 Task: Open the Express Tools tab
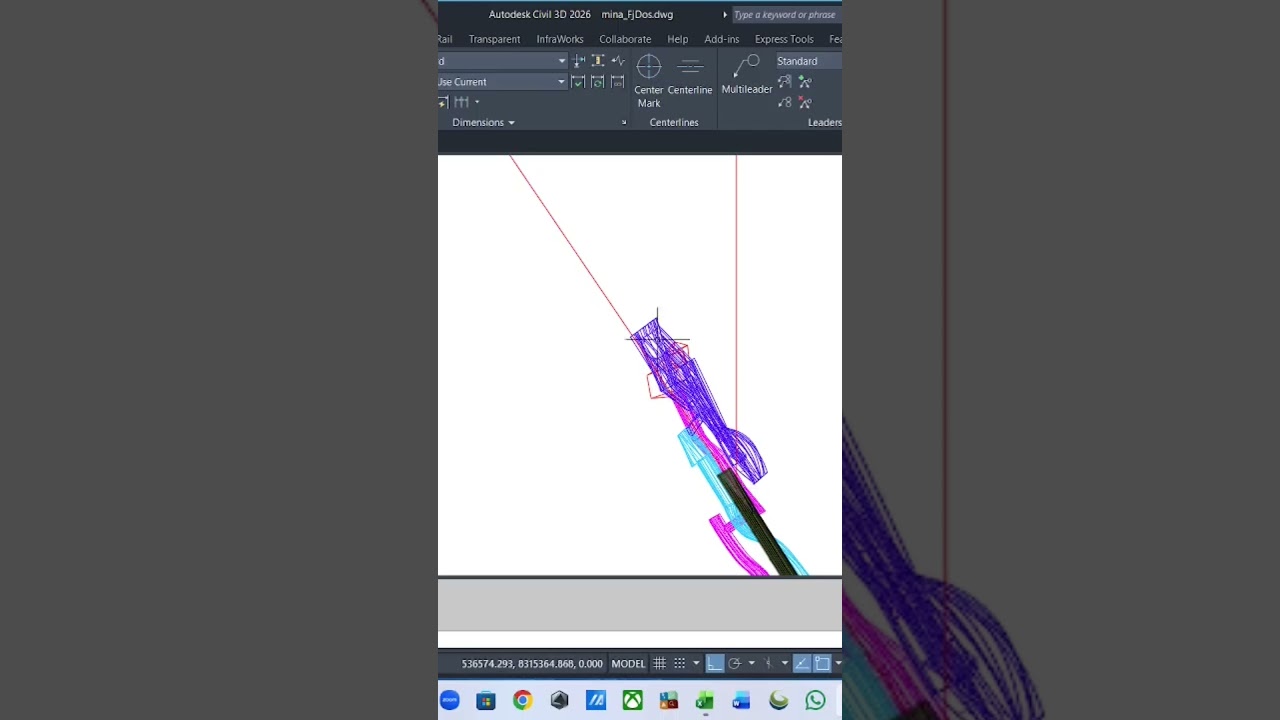click(784, 39)
